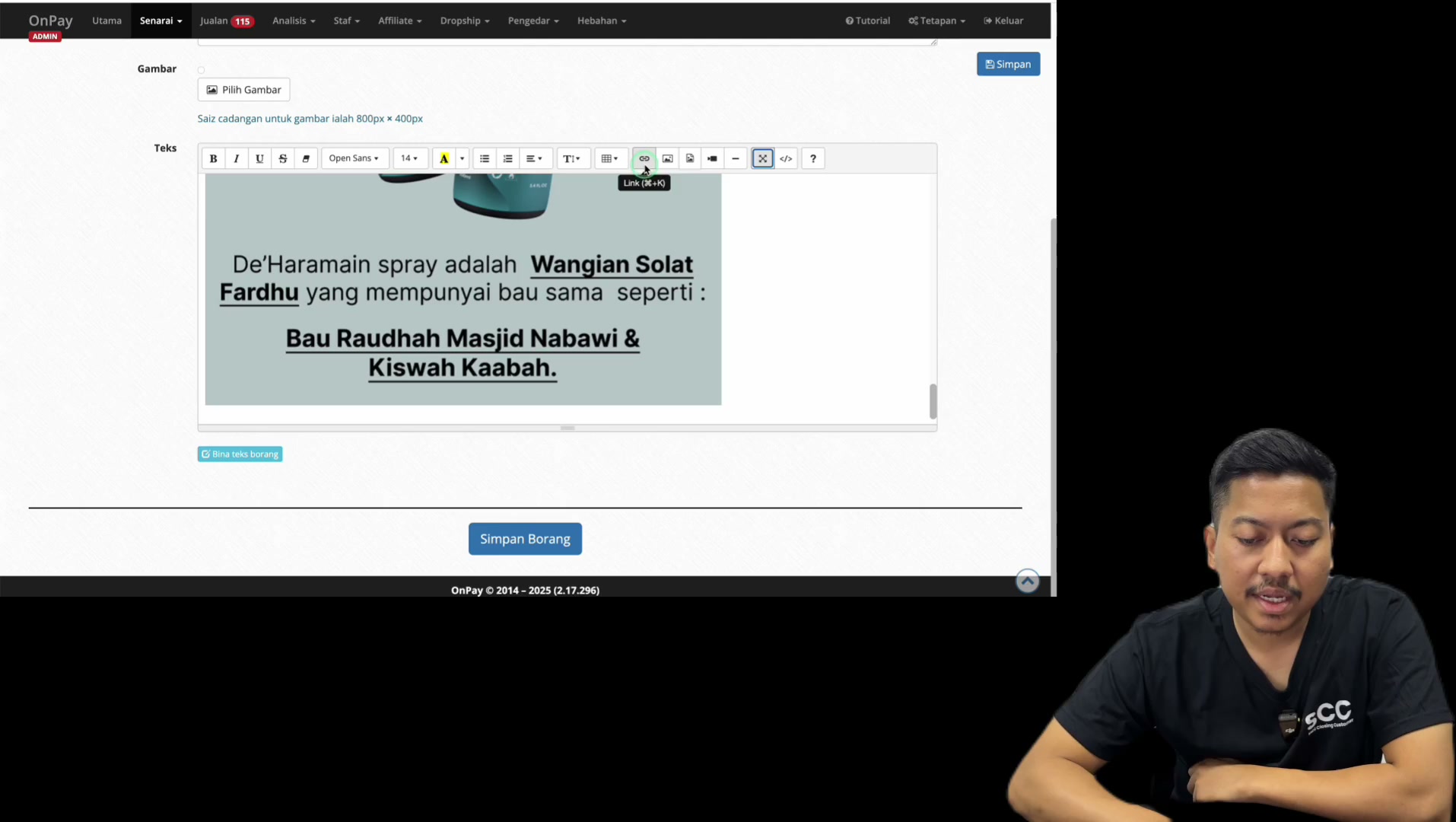Open the Tutorial link
Screen dimensions: 1456x822
coord(867,21)
